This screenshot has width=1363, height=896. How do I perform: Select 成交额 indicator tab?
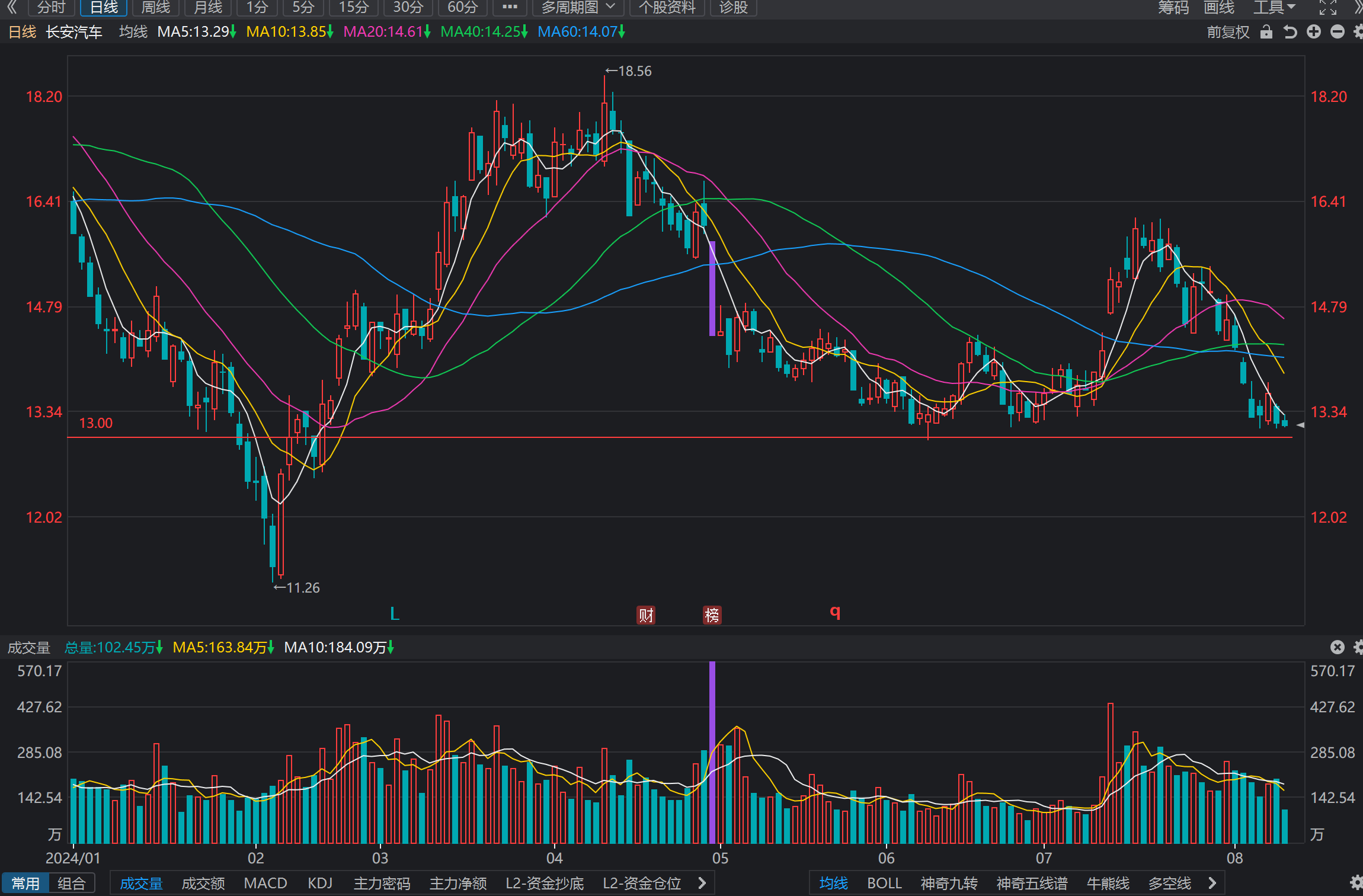(203, 884)
